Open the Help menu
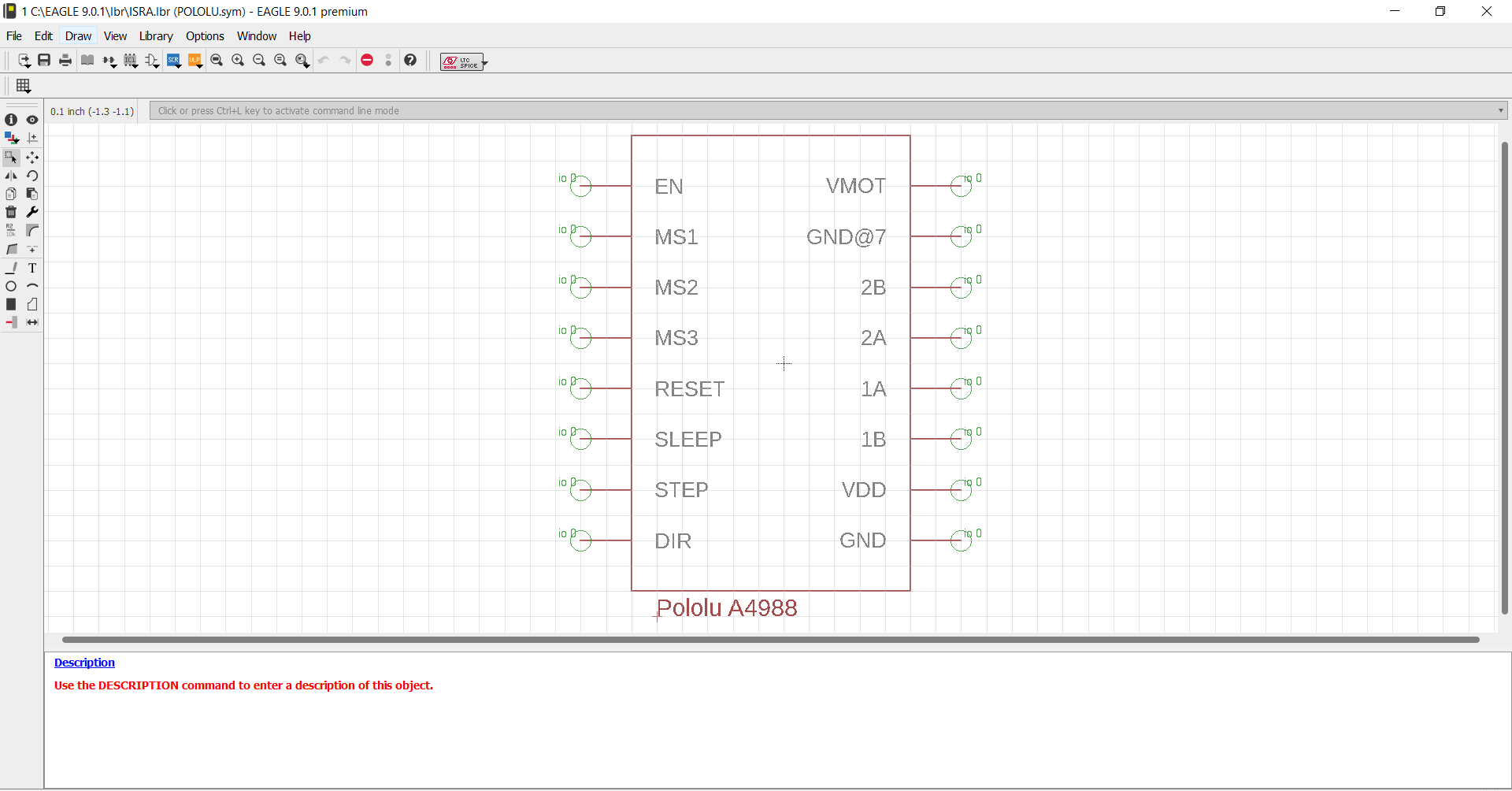The width and height of the screenshot is (1512, 791). pos(299,36)
